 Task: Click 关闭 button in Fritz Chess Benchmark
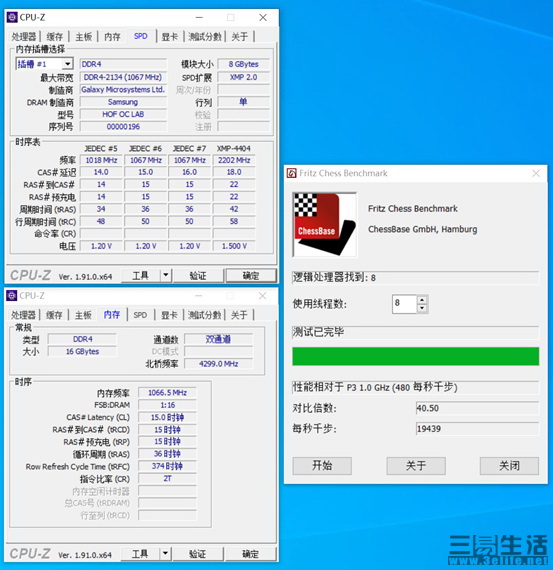[x=509, y=466]
